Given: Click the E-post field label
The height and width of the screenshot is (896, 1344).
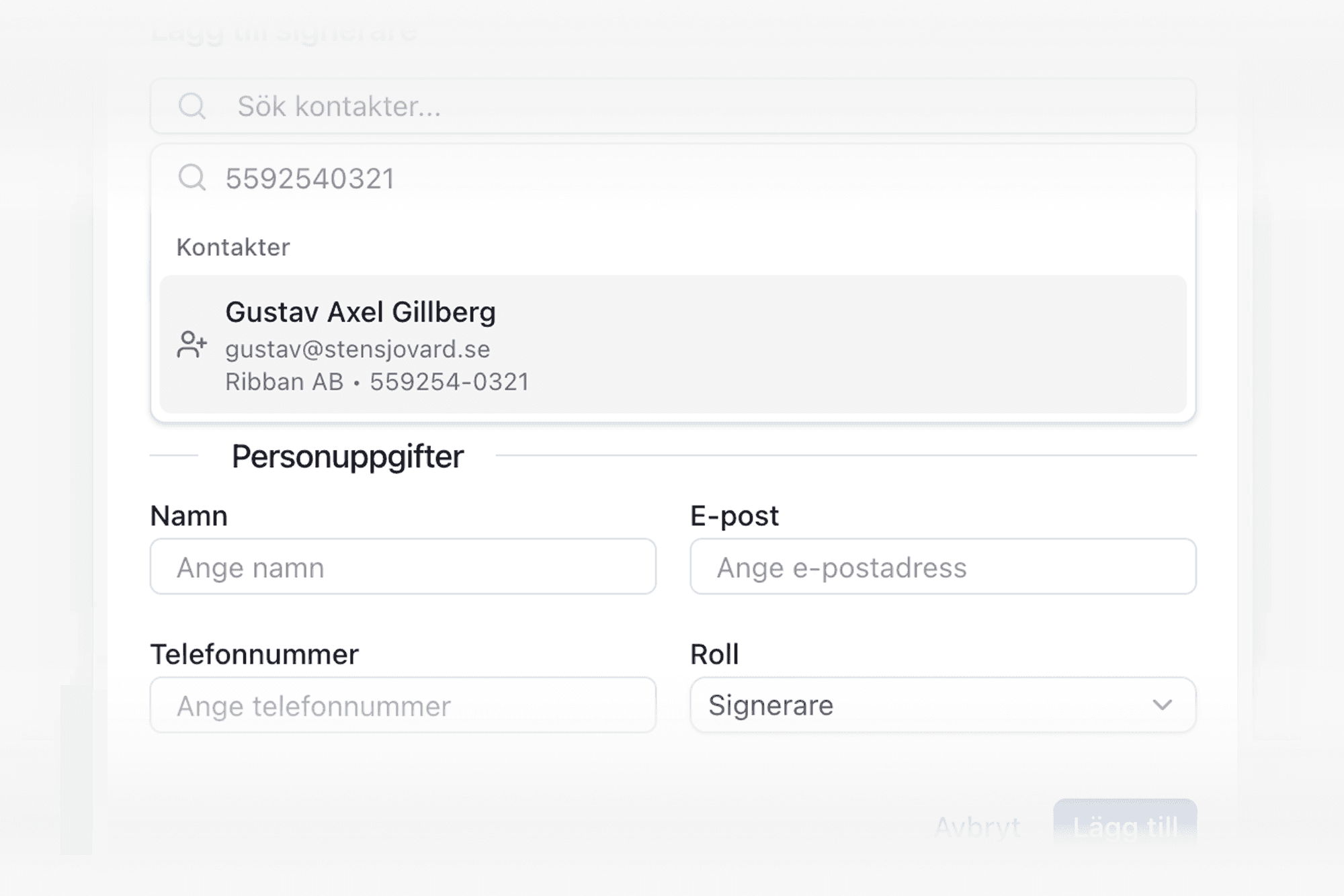Looking at the screenshot, I should pyautogui.click(x=734, y=516).
